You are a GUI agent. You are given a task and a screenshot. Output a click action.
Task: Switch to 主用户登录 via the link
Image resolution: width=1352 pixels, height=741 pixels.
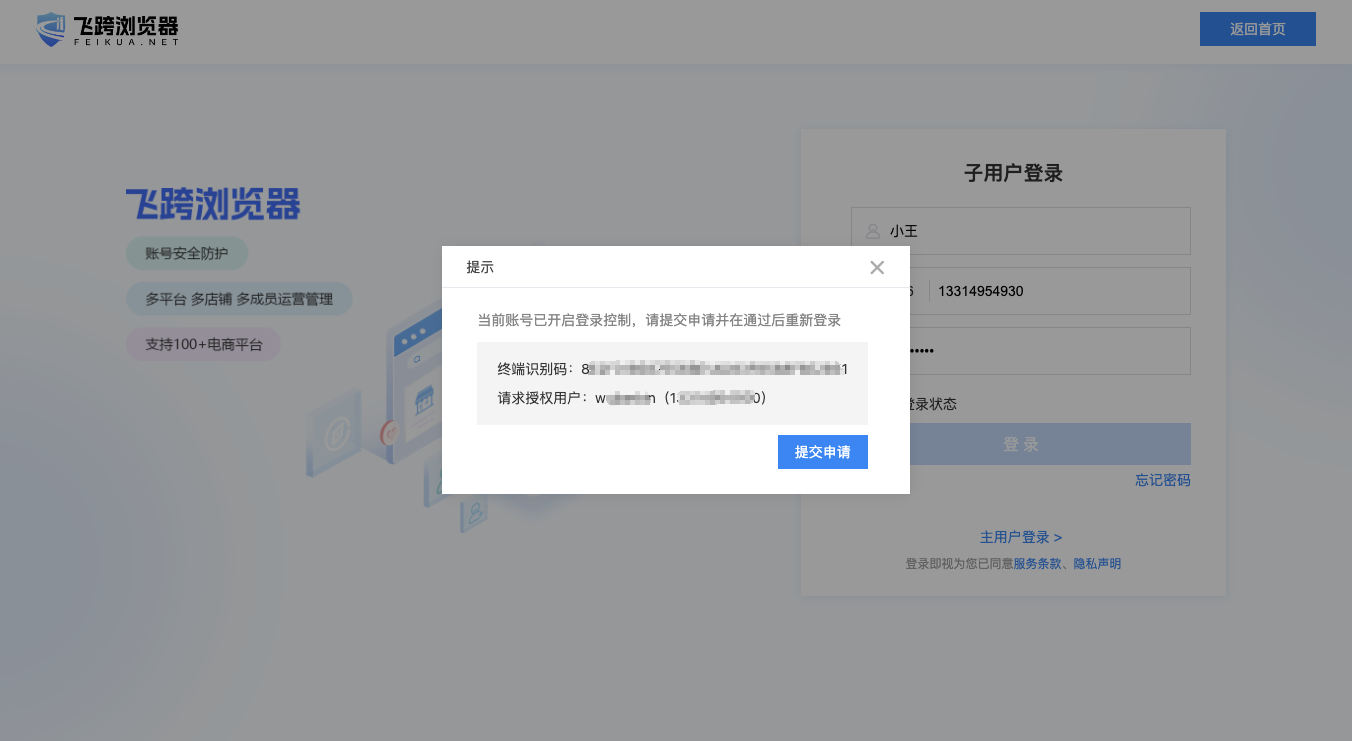click(1021, 537)
